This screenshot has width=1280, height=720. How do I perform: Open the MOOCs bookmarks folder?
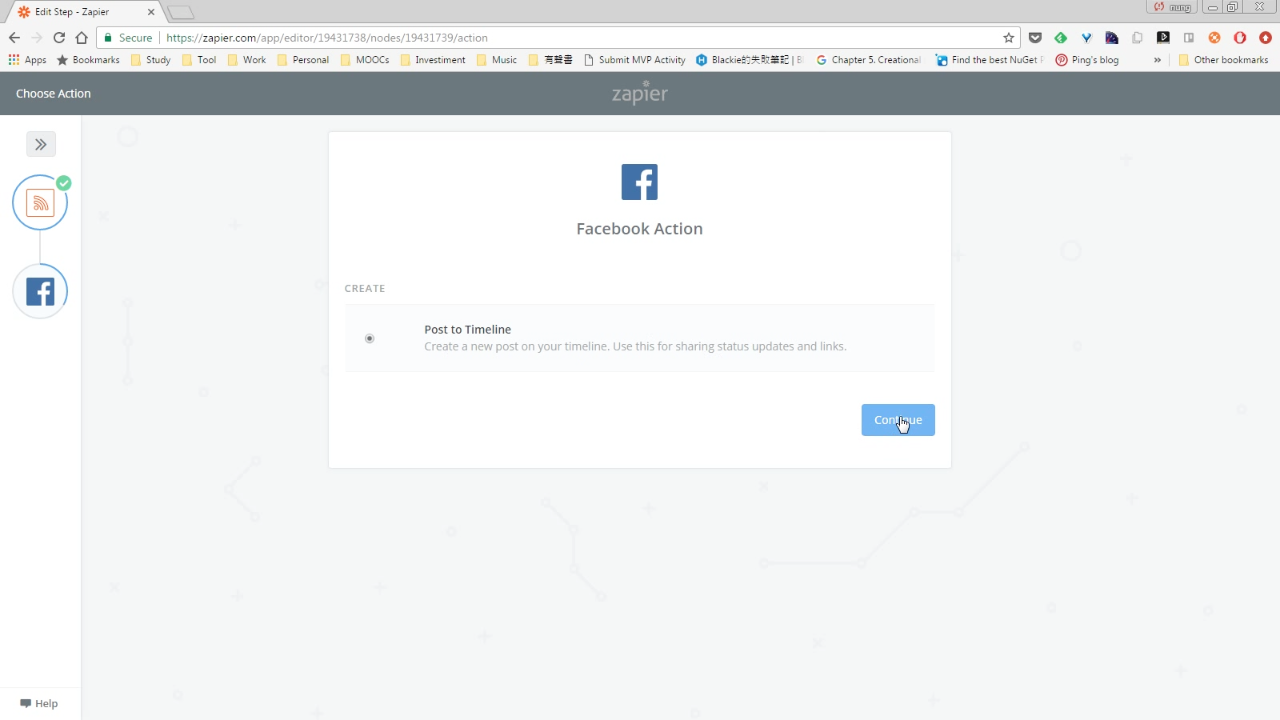pyautogui.click(x=364, y=60)
